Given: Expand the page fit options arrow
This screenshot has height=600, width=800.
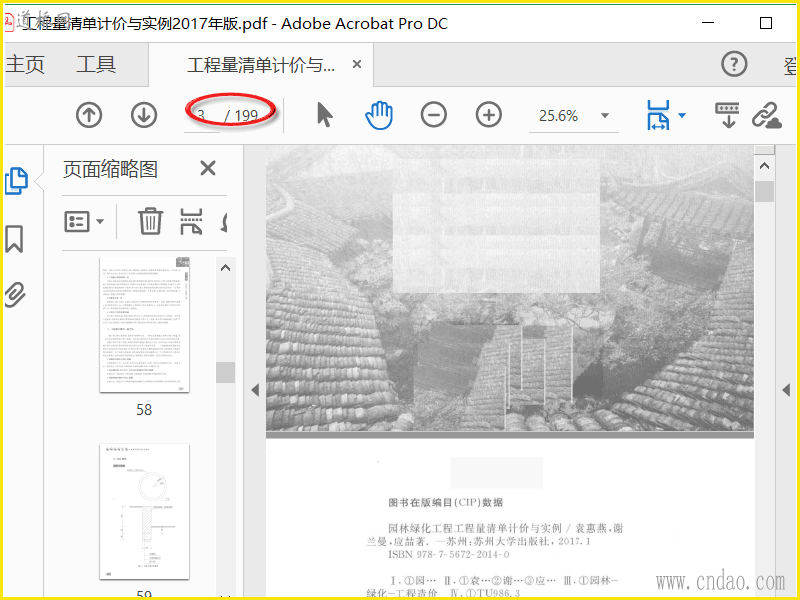Looking at the screenshot, I should click(682, 115).
